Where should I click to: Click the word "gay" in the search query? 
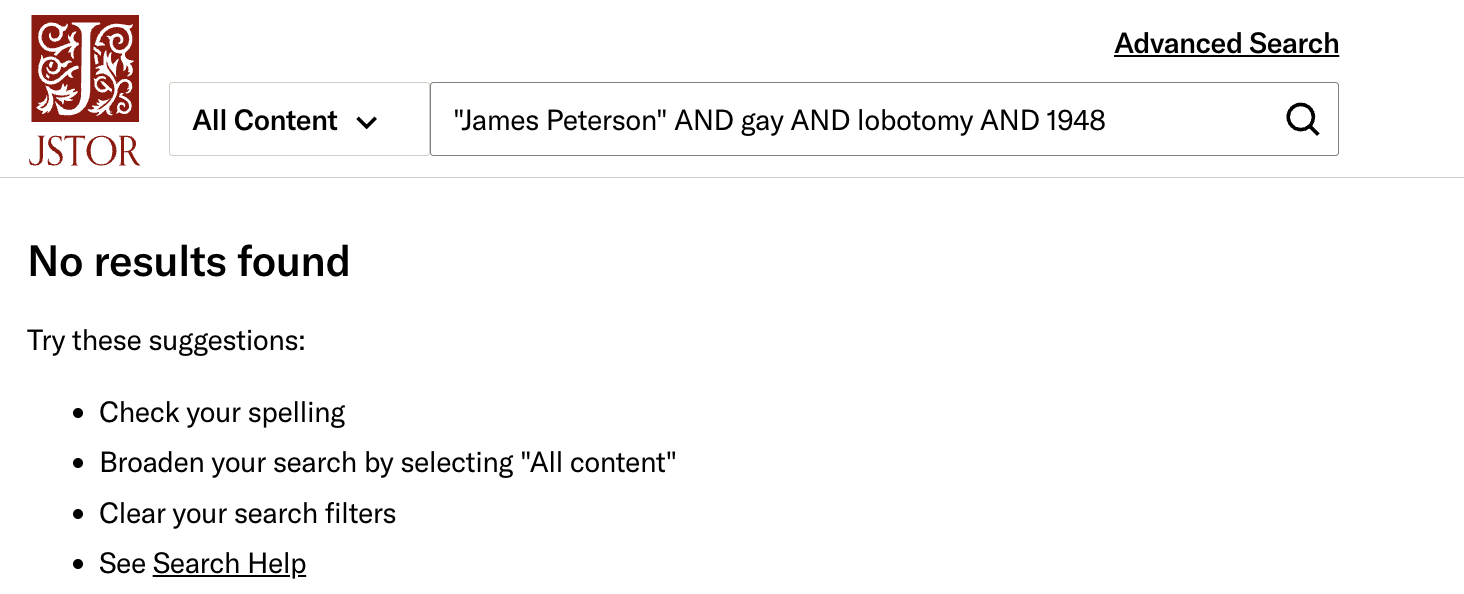[762, 121]
